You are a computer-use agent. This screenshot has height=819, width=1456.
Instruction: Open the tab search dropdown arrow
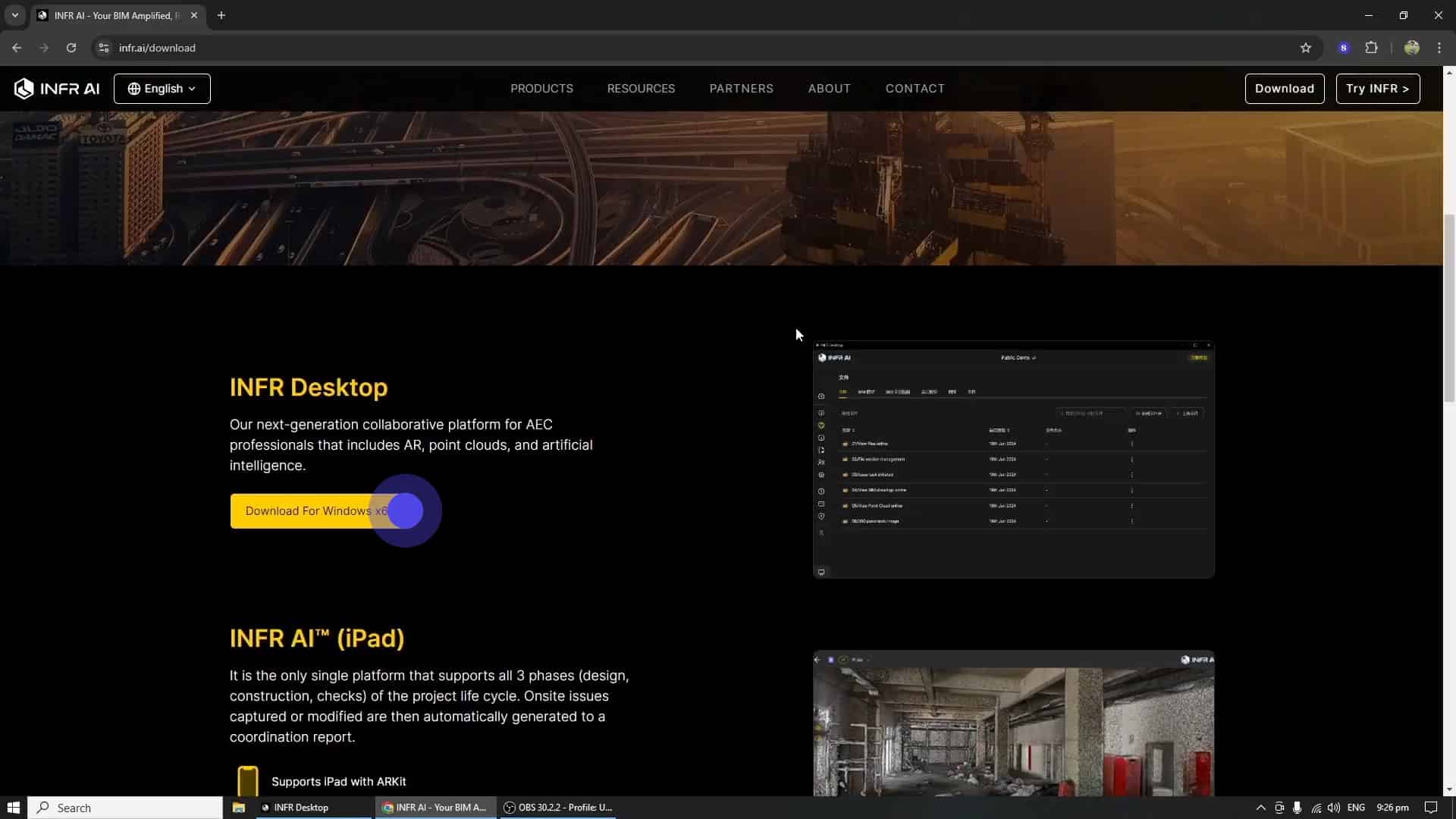point(14,15)
